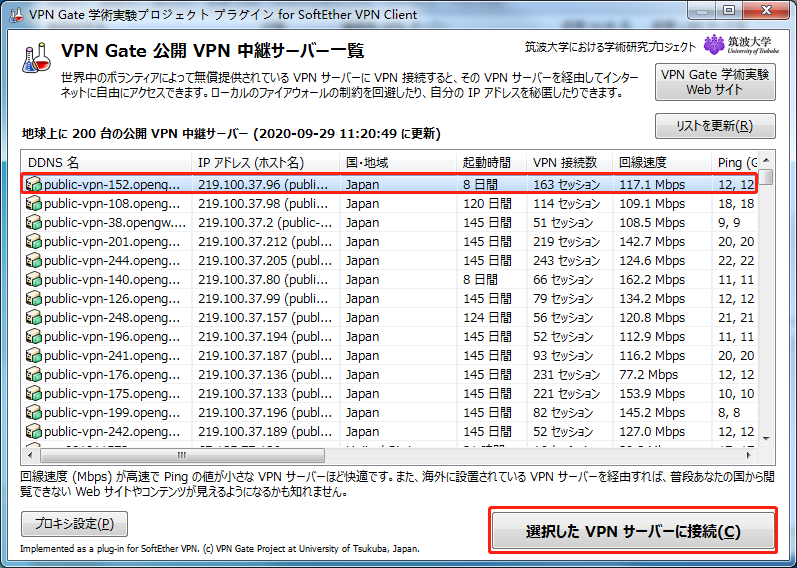Click server icon for public-vpn-175
This screenshot has width=797, height=568.
[34, 394]
